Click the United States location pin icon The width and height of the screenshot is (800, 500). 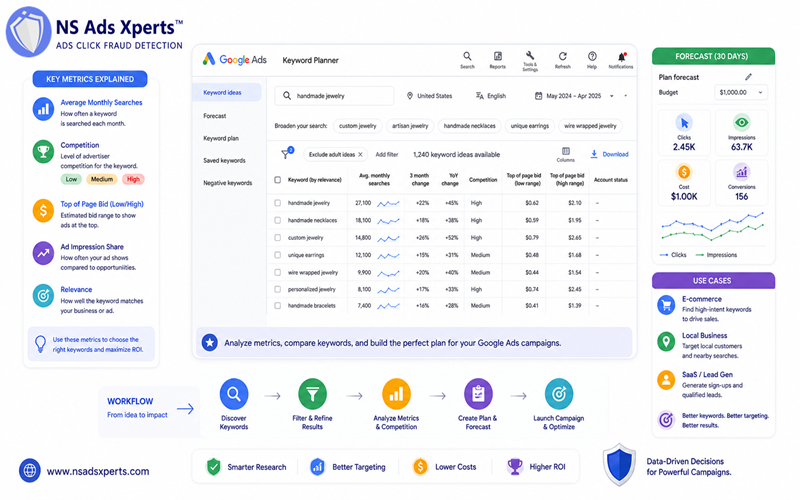pos(409,96)
